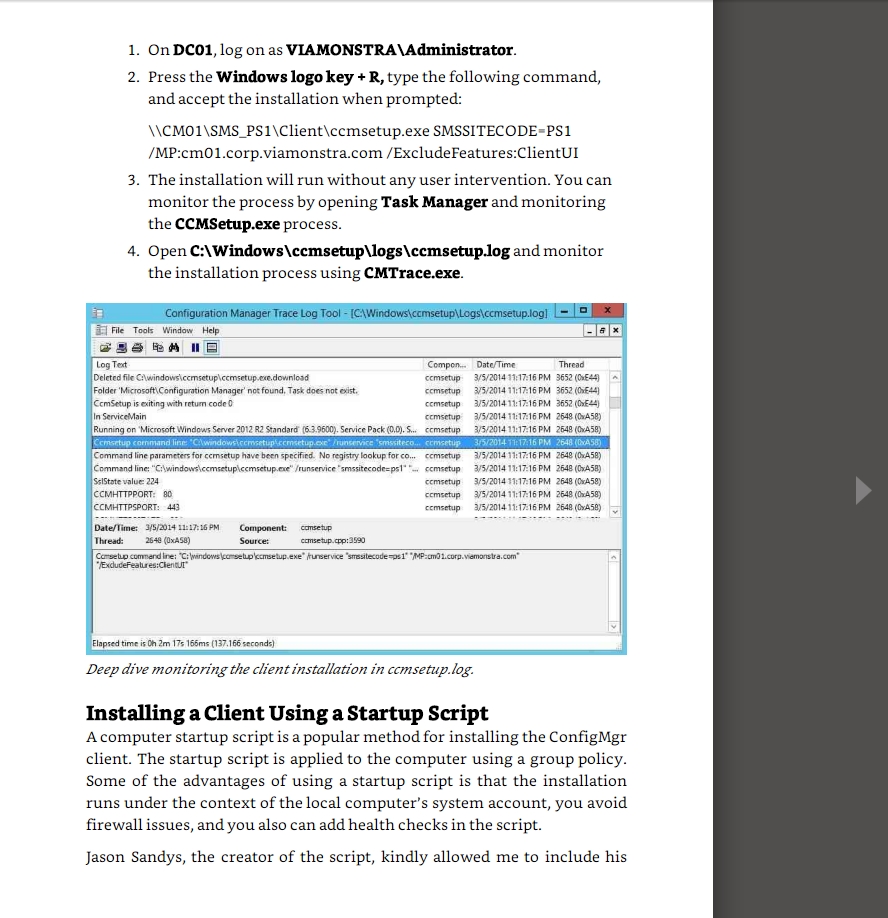Click the Print icon in CMTrace toolbar
888x918 pixels.
(136, 347)
